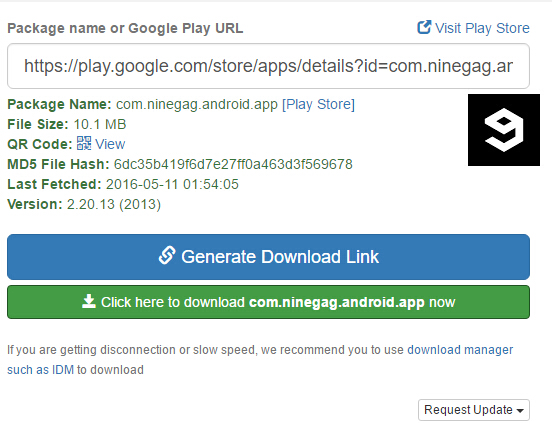The width and height of the screenshot is (552, 439).
Task: Focus the Google Play URL input field
Action: [x=268, y=66]
